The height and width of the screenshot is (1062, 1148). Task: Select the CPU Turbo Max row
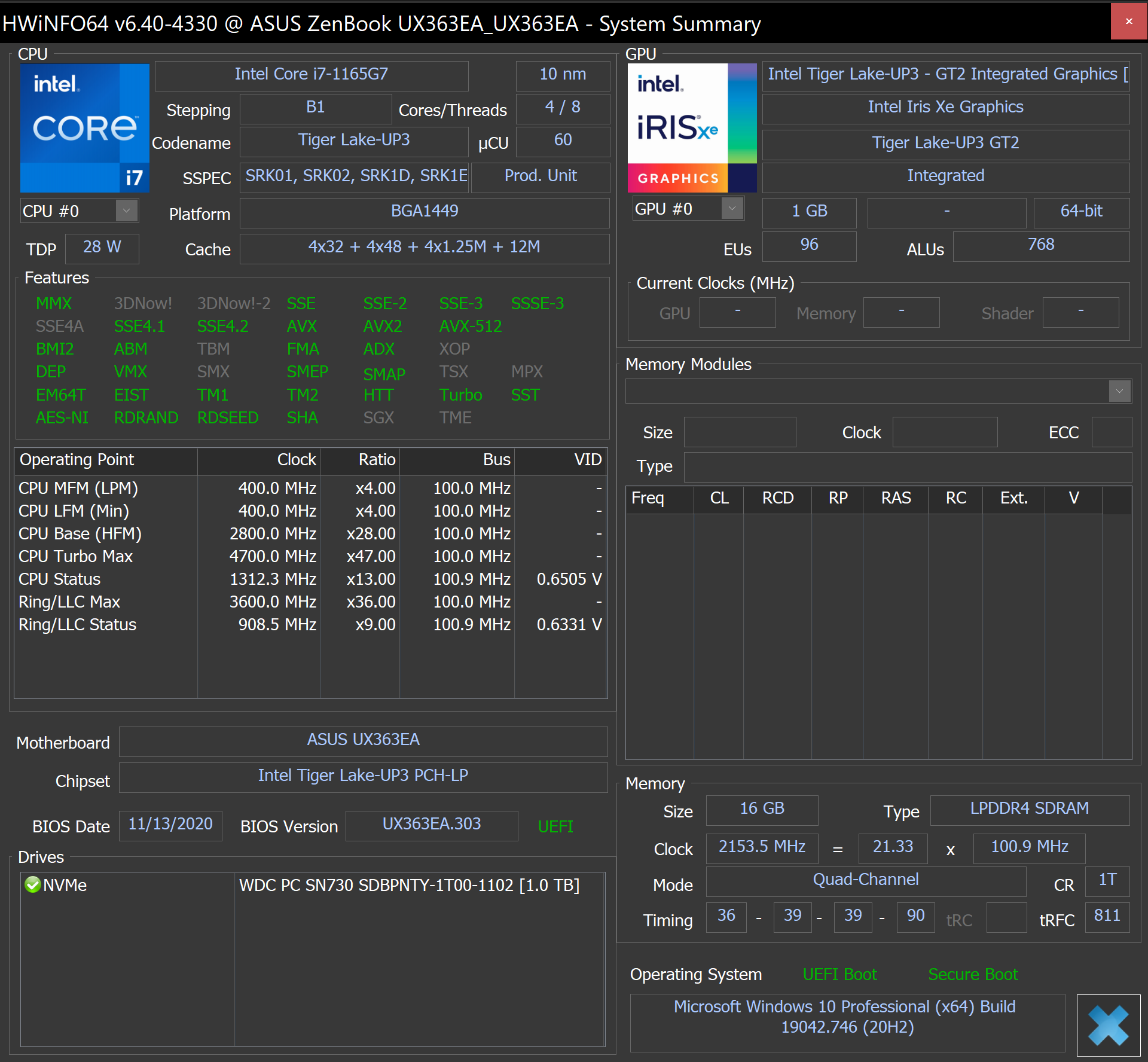point(310,557)
